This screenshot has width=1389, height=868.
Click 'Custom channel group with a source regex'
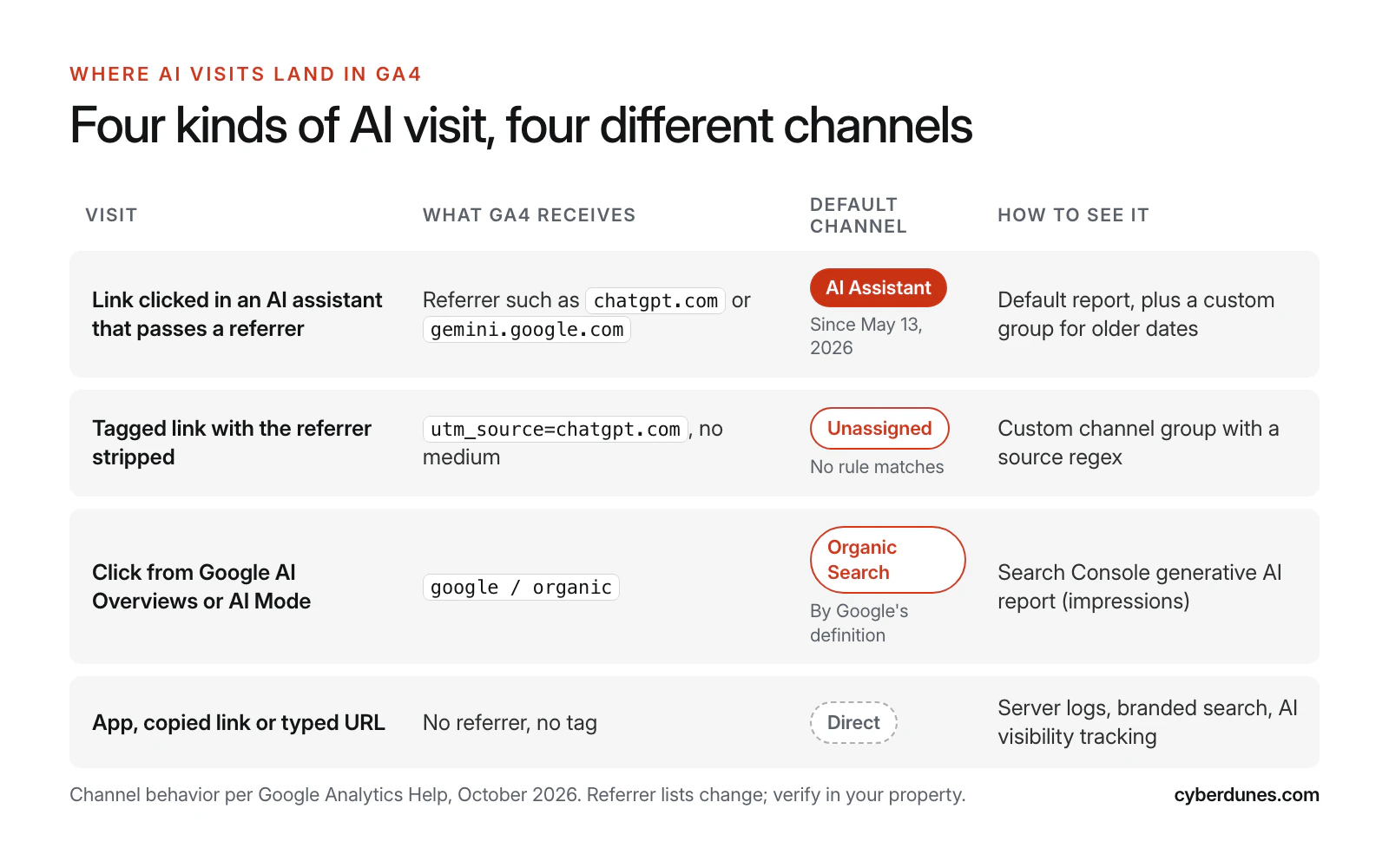[1138, 443]
